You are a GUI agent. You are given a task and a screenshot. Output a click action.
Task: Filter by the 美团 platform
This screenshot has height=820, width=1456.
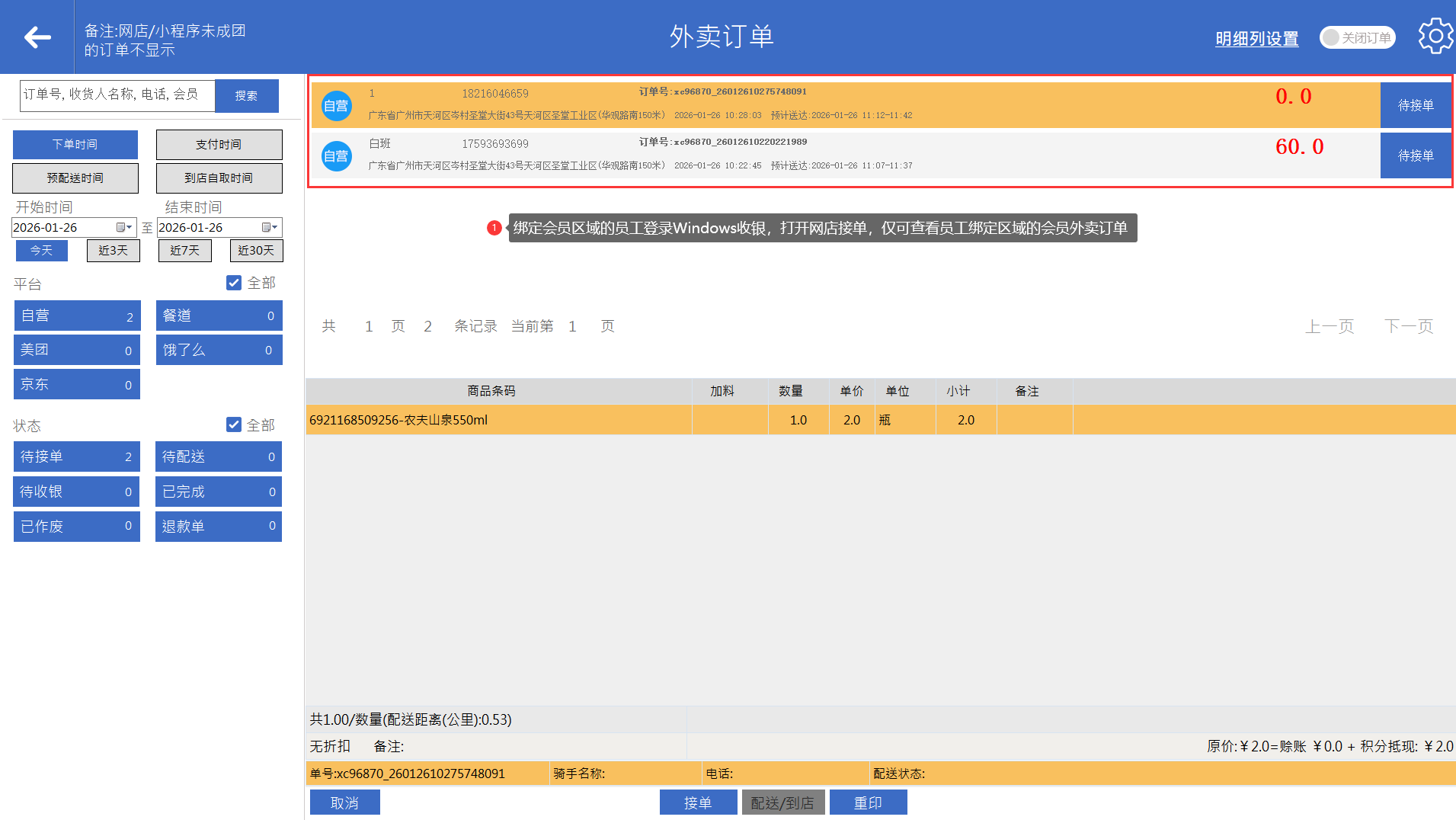click(x=76, y=350)
